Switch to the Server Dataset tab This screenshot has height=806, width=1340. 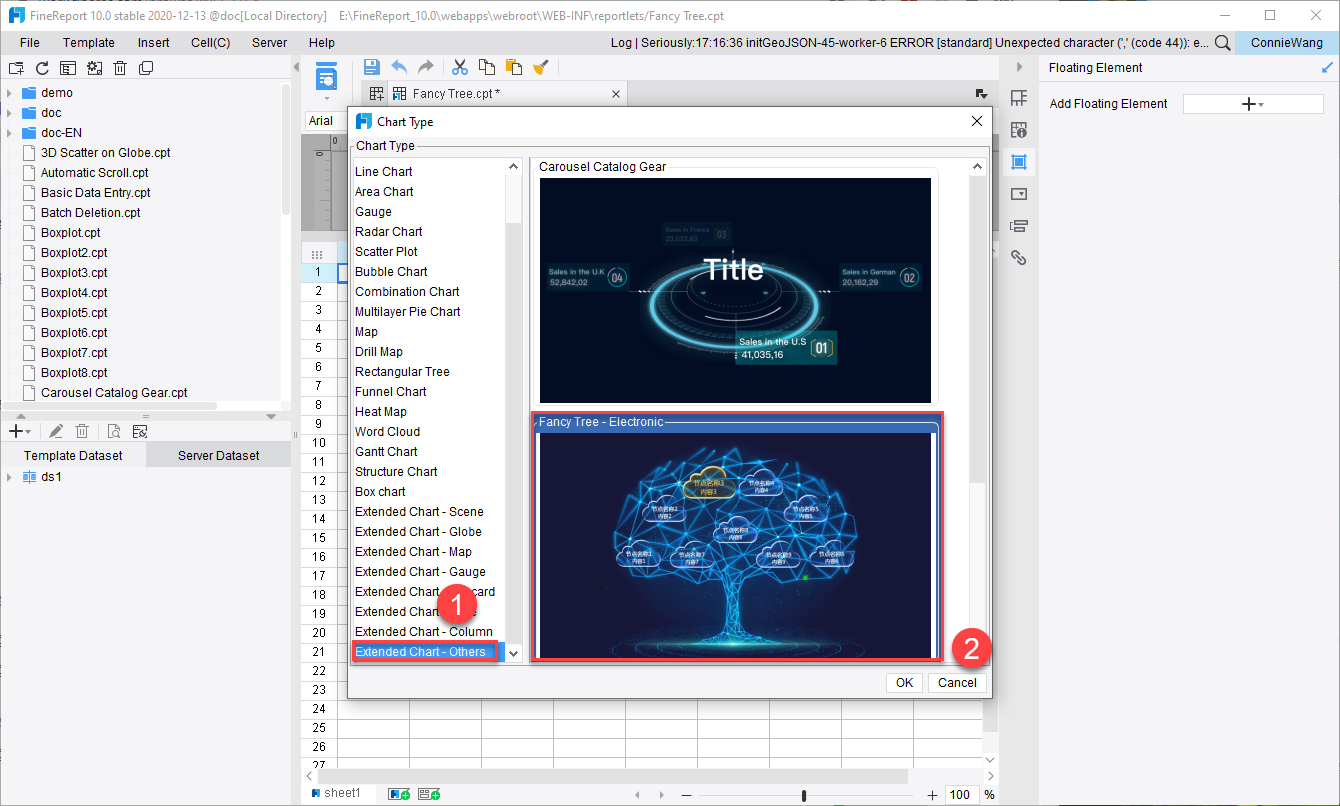pyautogui.click(x=218, y=455)
